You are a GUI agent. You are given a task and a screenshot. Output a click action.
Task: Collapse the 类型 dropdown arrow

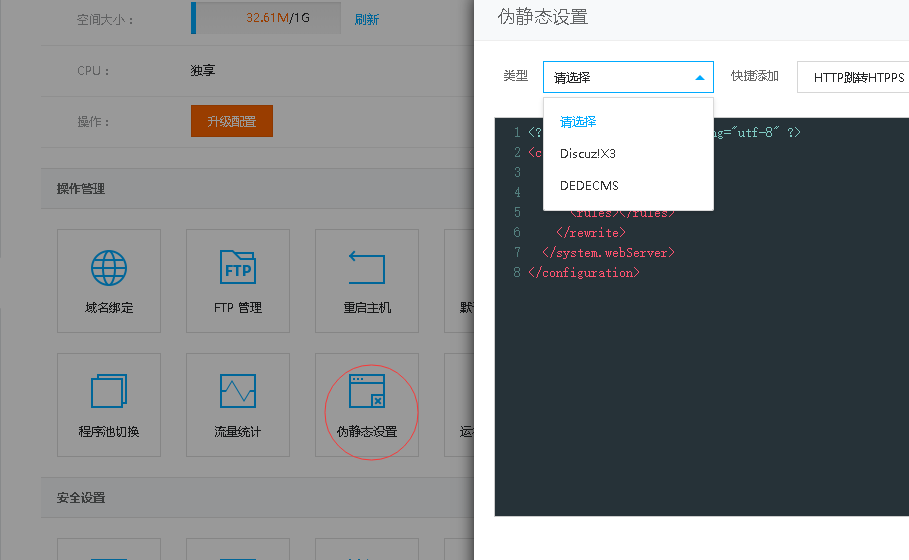click(700, 78)
